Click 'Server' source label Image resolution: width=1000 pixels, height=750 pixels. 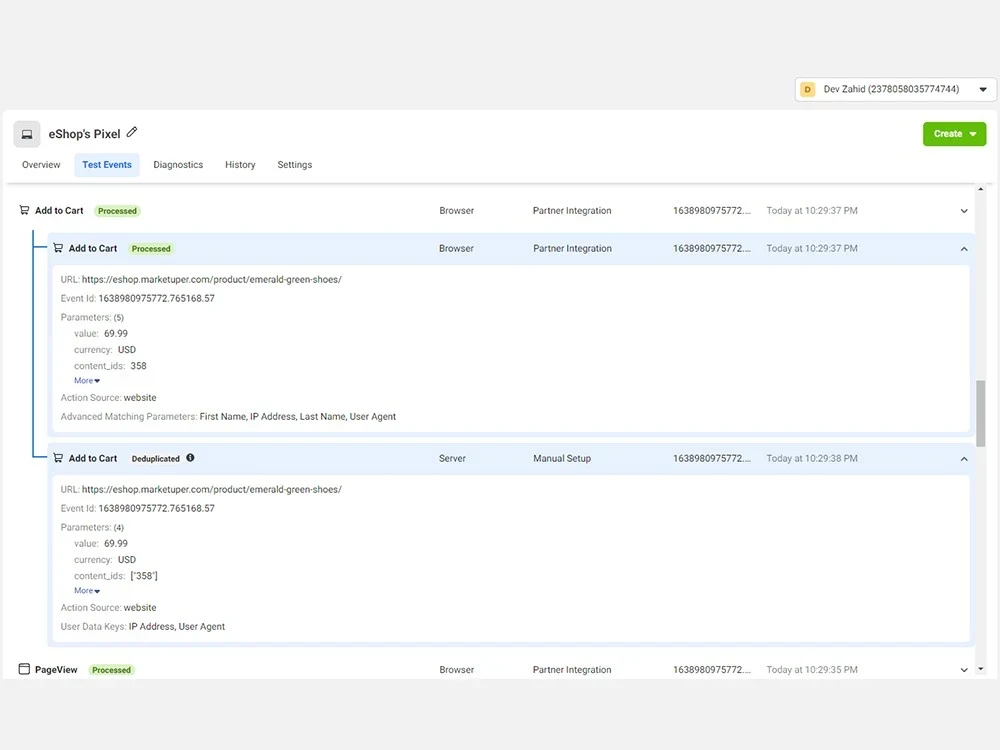pyautogui.click(x=452, y=459)
